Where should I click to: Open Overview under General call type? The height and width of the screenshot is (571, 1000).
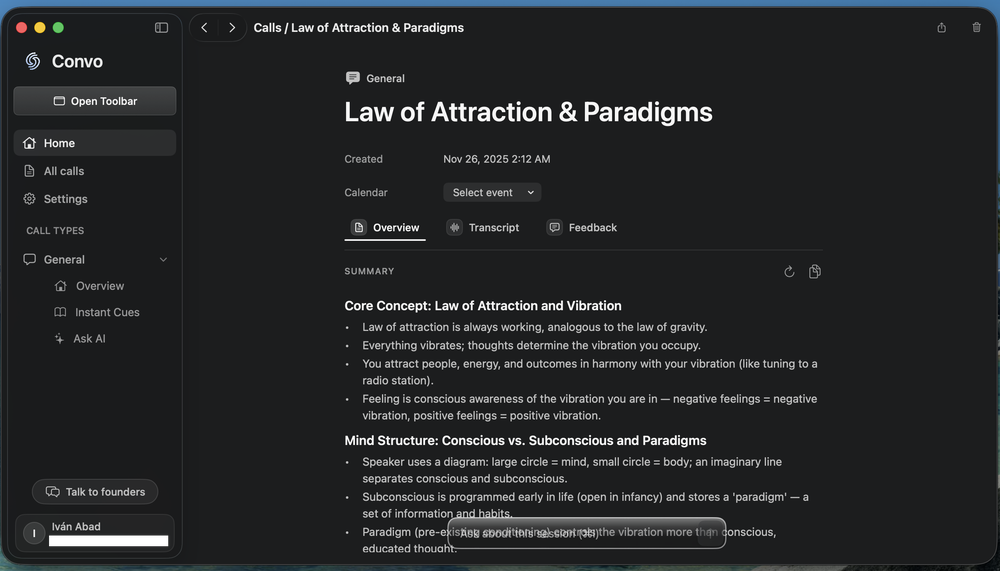(99, 286)
